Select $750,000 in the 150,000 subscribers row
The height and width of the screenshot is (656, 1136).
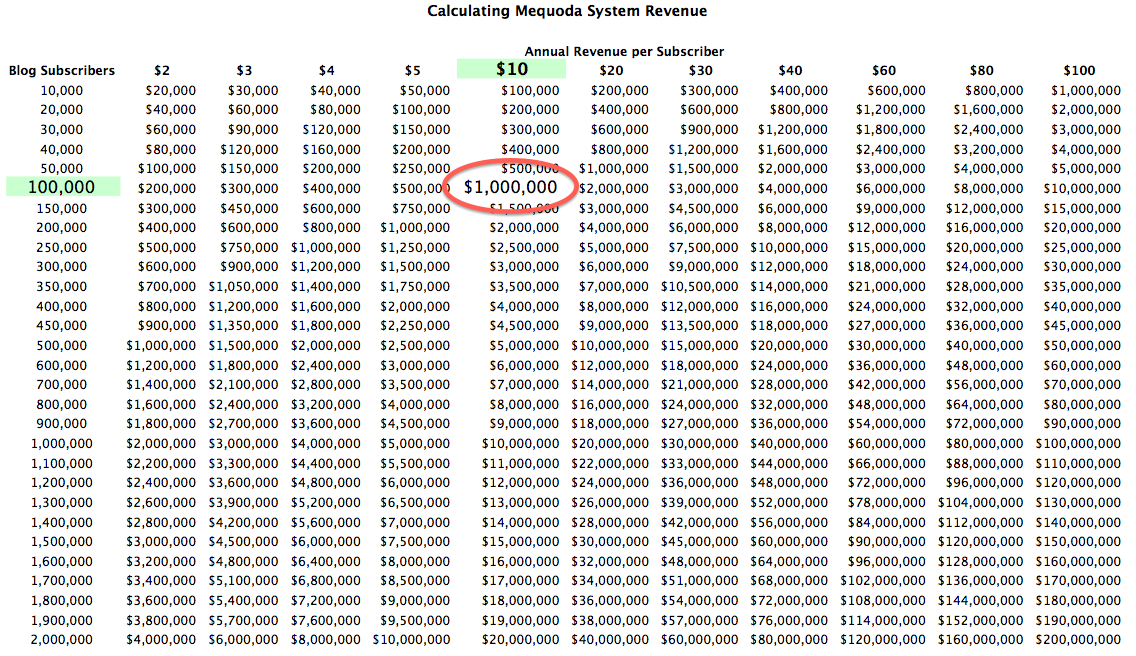(421, 209)
